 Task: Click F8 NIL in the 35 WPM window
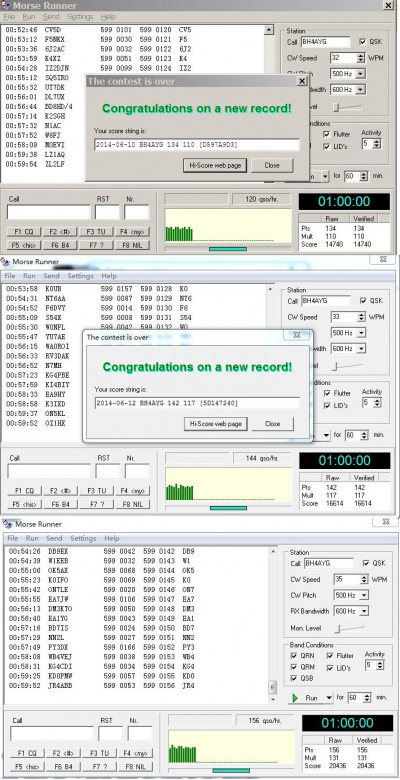(x=134, y=767)
